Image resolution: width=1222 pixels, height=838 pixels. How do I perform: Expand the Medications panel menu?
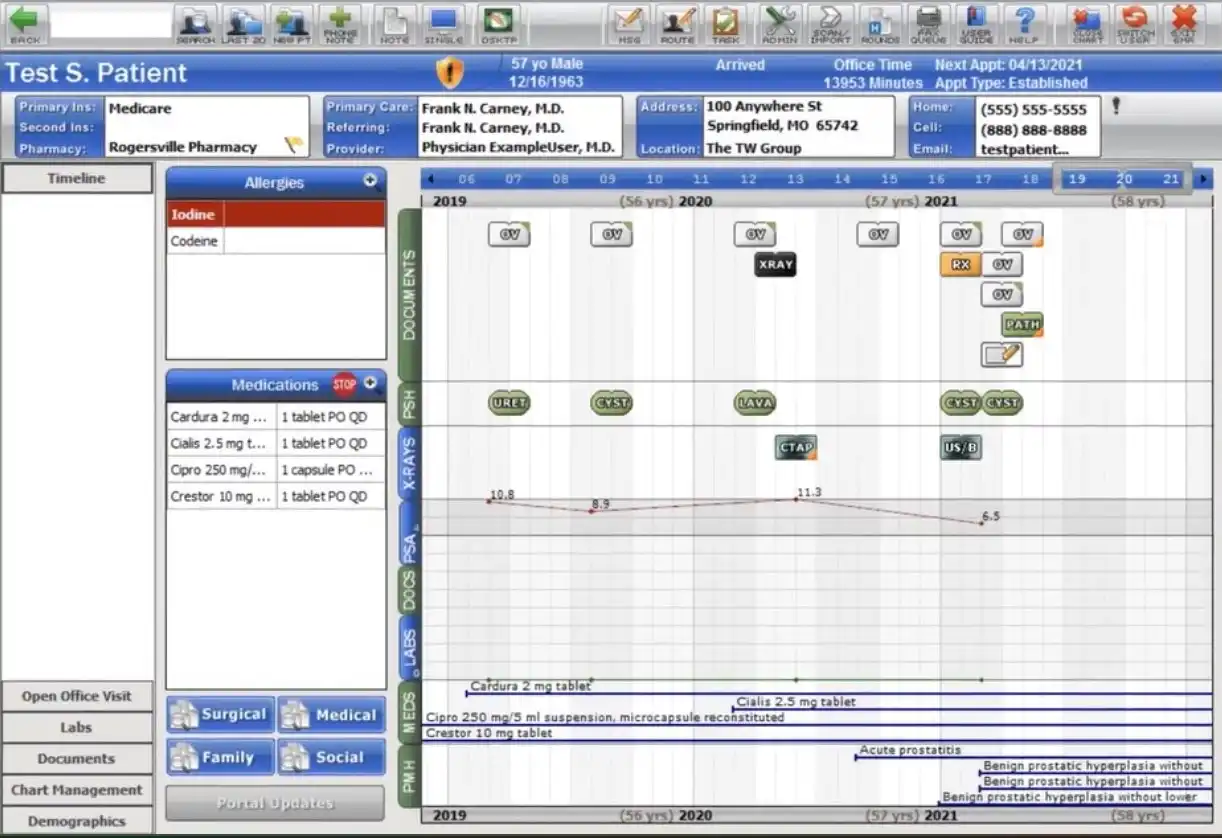coord(370,384)
